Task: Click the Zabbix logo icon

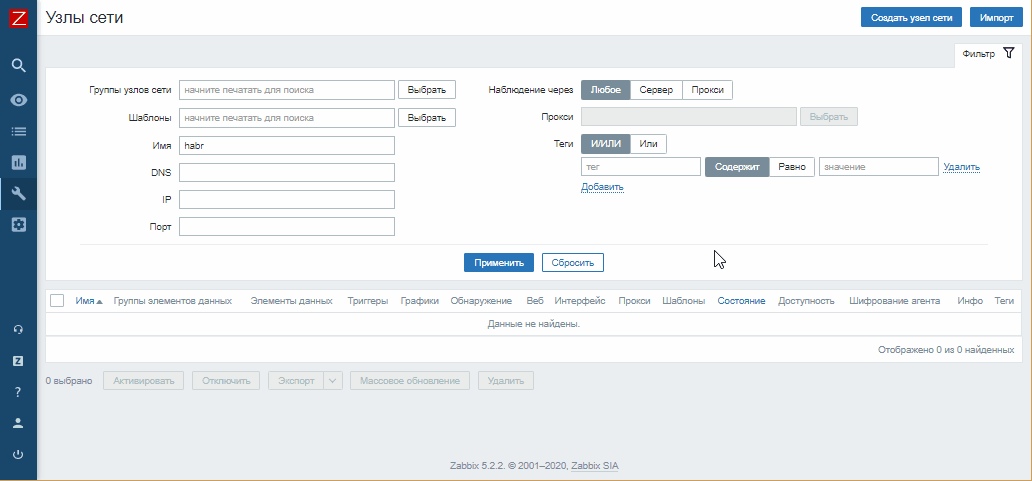Action: 19,18
